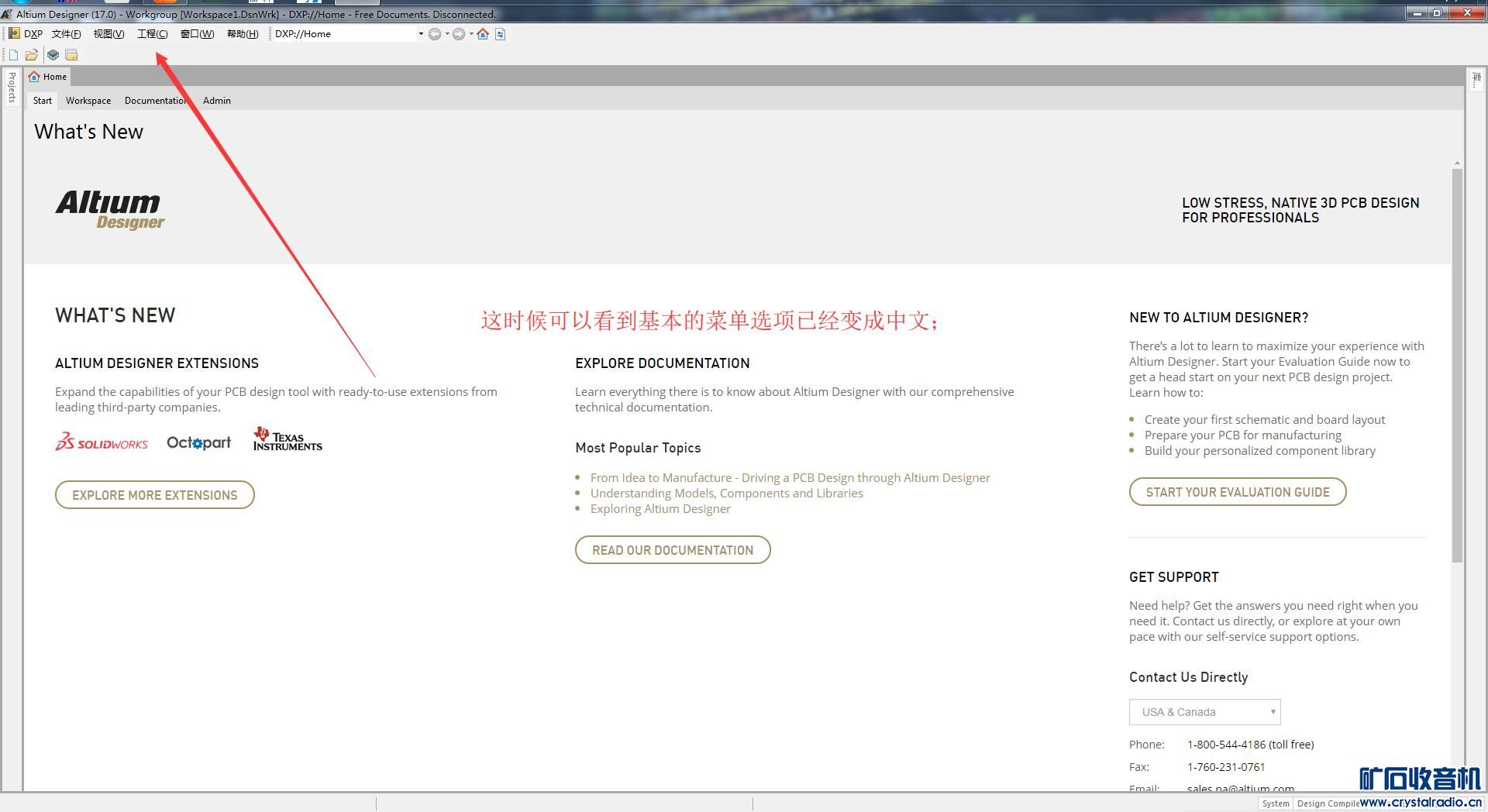Open the back history dropdown arrow
1488x812 pixels.
pyautogui.click(x=447, y=34)
